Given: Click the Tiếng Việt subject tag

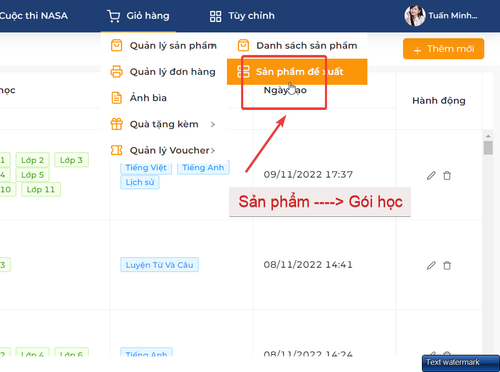Looking at the screenshot, I should tap(146, 167).
